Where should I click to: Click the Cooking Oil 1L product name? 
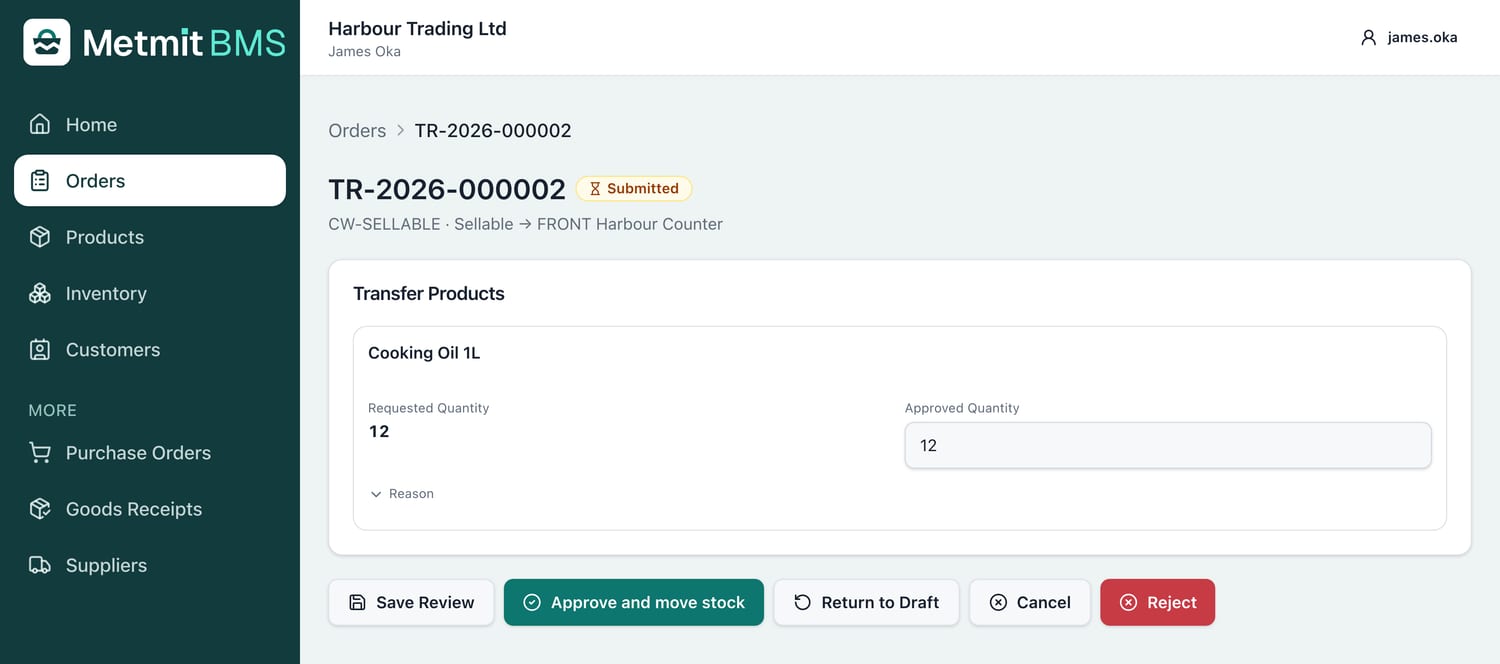[x=424, y=353]
